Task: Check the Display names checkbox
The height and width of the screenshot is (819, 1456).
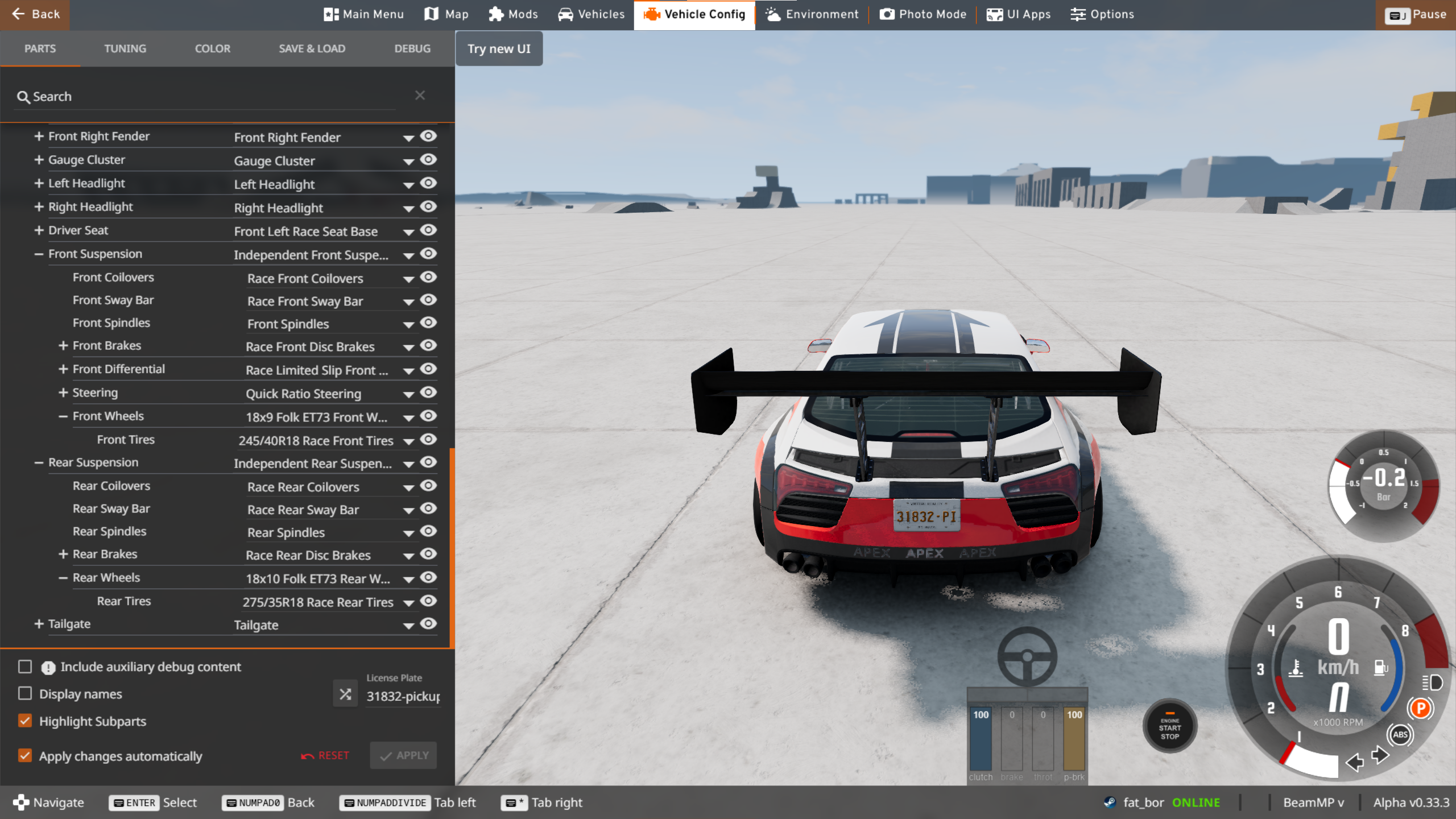Action: (x=25, y=694)
